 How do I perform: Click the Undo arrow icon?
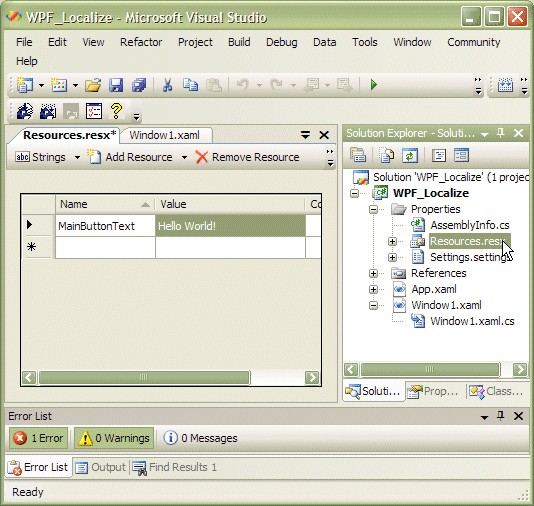pyautogui.click(x=243, y=85)
